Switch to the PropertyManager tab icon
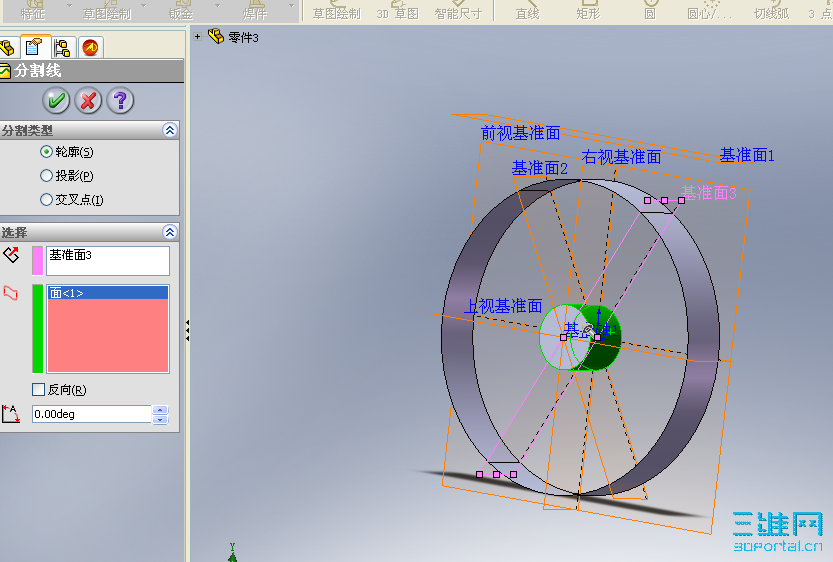 [34, 48]
